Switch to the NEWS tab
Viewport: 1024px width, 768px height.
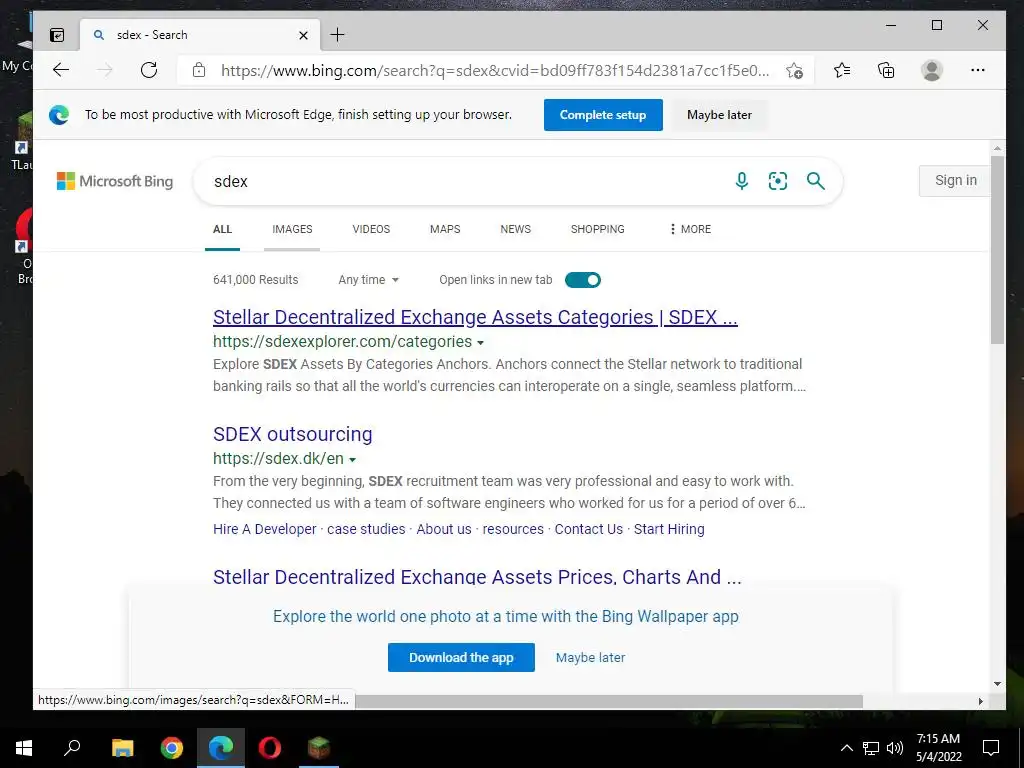(515, 229)
